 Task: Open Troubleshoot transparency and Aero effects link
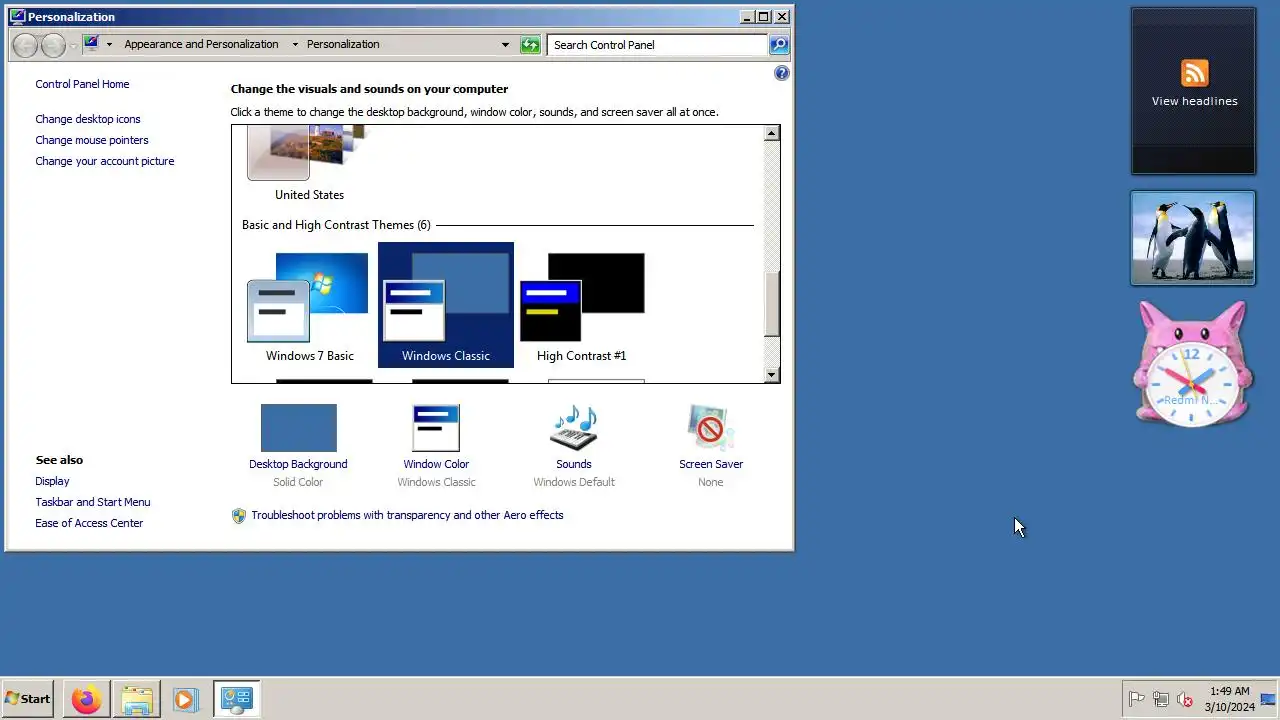coord(407,515)
